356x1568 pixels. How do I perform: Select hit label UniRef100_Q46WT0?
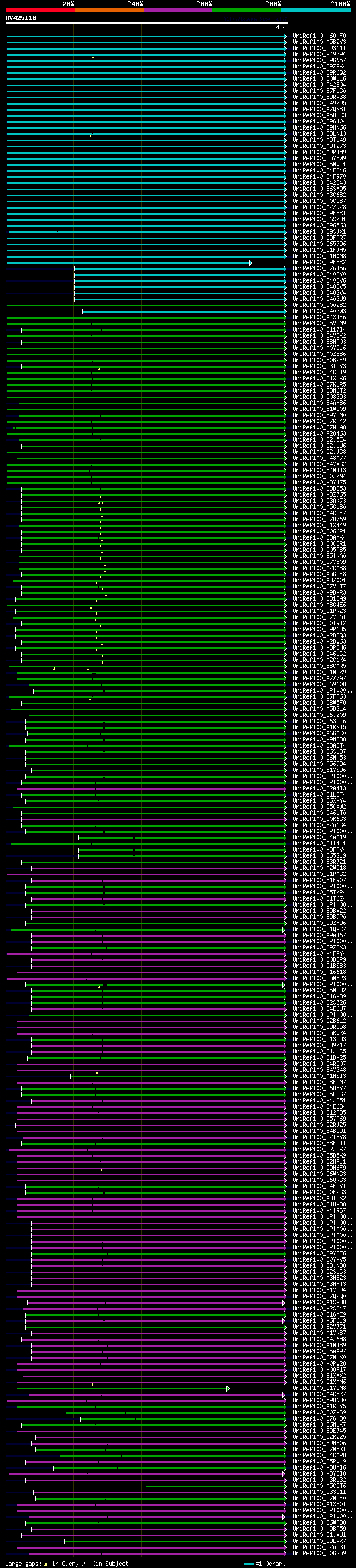[319, 813]
